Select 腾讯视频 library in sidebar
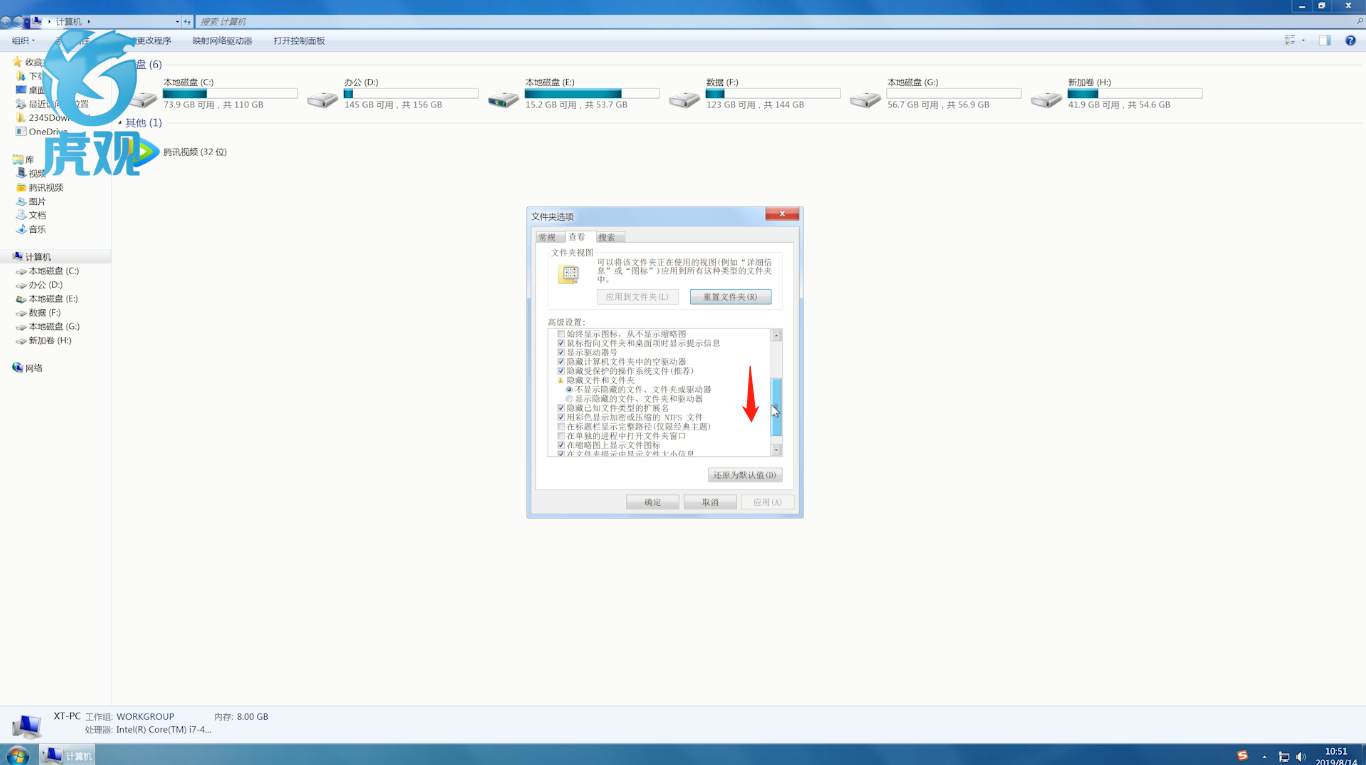The image size is (1366, 765). click(x=39, y=187)
